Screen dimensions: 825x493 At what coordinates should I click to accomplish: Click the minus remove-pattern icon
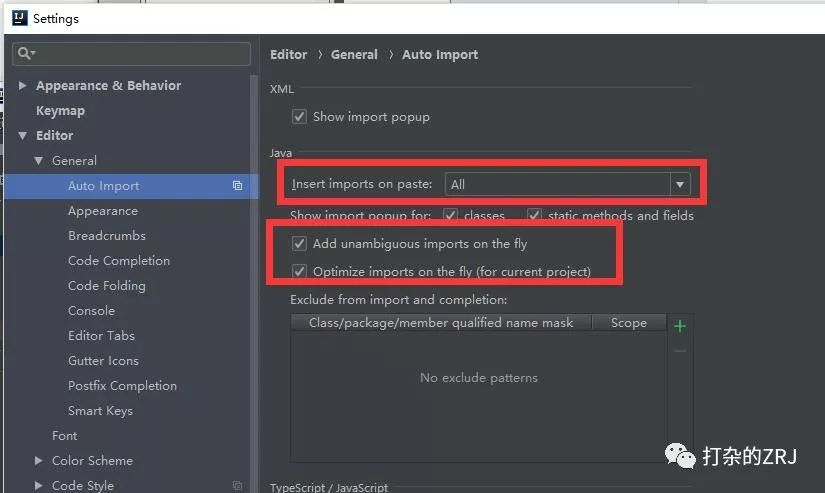679,351
